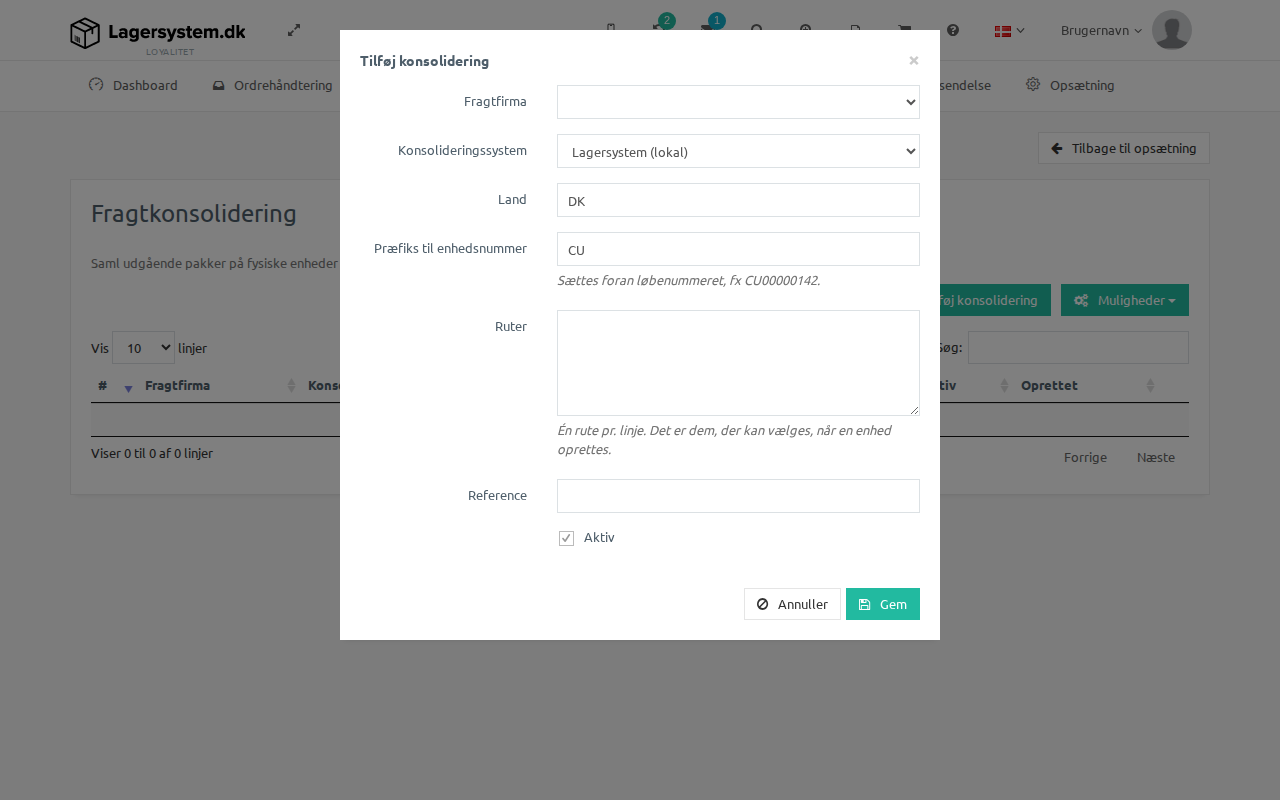Viewport: 1280px width, 800px height.
Task: Click inside the Ruter text area
Action: tap(738, 363)
